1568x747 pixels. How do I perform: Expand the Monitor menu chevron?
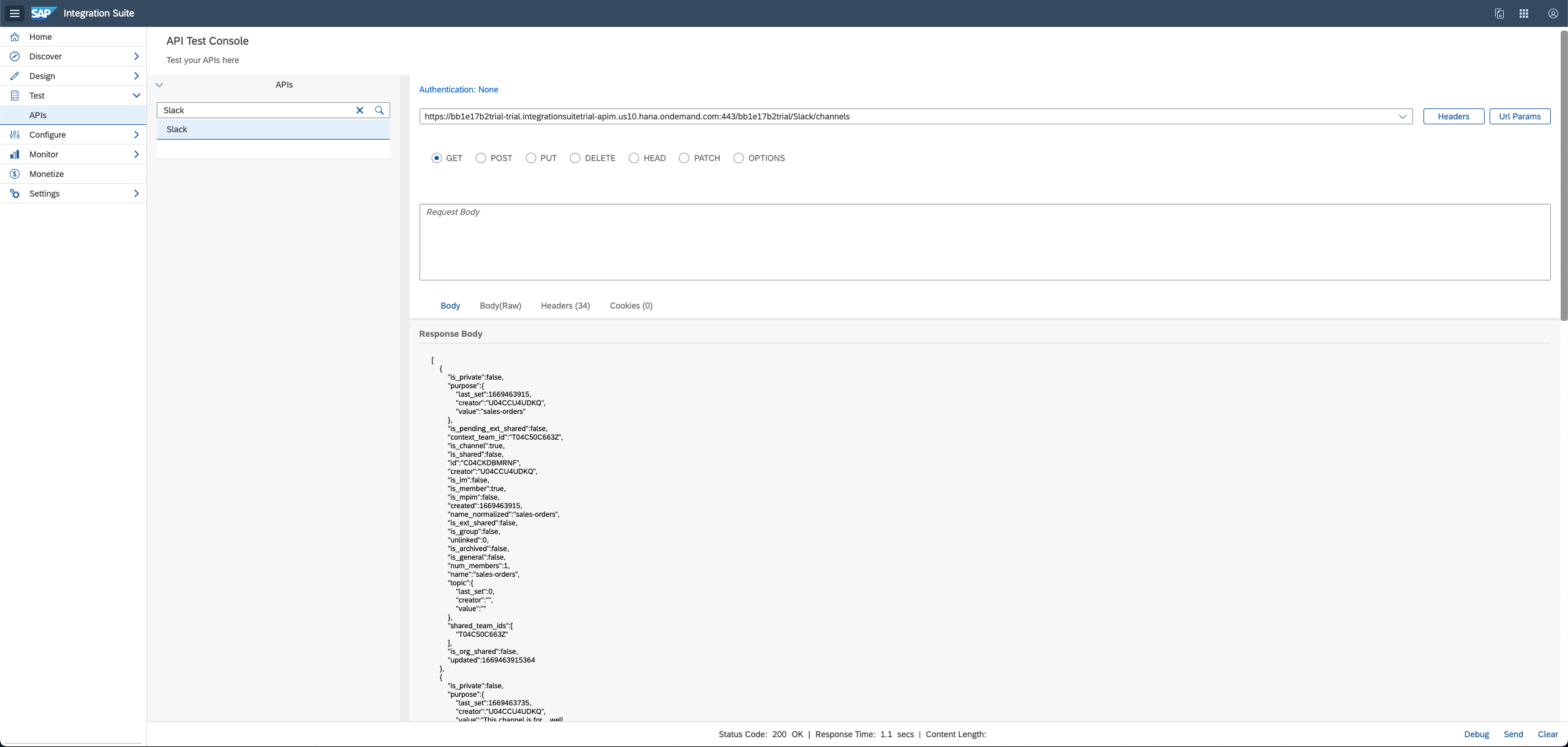[136, 154]
